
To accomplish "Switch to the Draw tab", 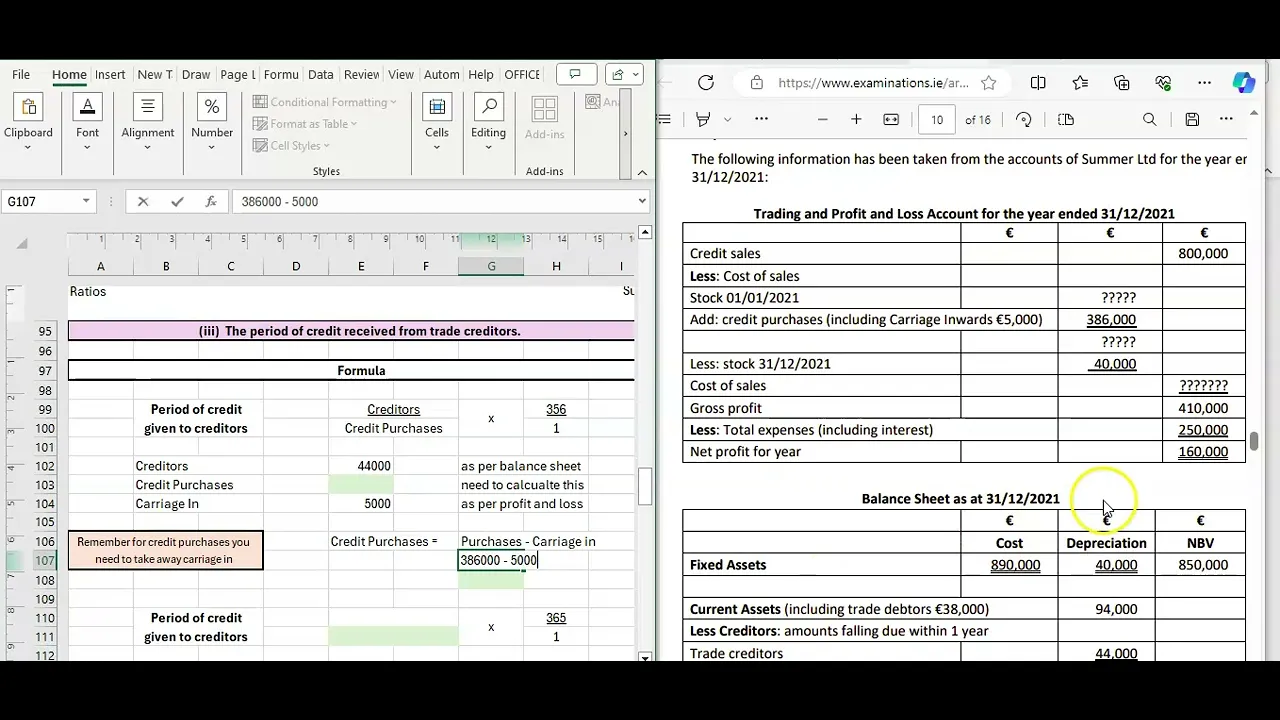I will pyautogui.click(x=196, y=75).
